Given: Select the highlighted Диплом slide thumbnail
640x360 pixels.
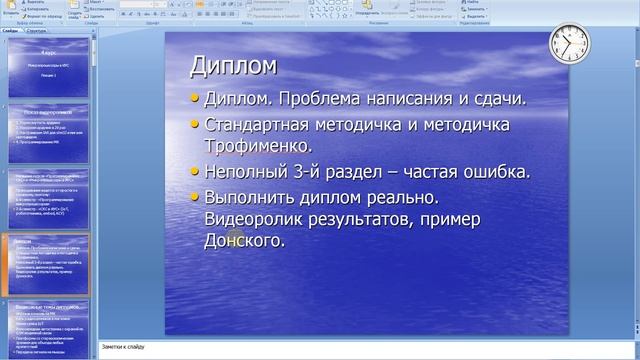Looking at the screenshot, I should click(x=48, y=264).
